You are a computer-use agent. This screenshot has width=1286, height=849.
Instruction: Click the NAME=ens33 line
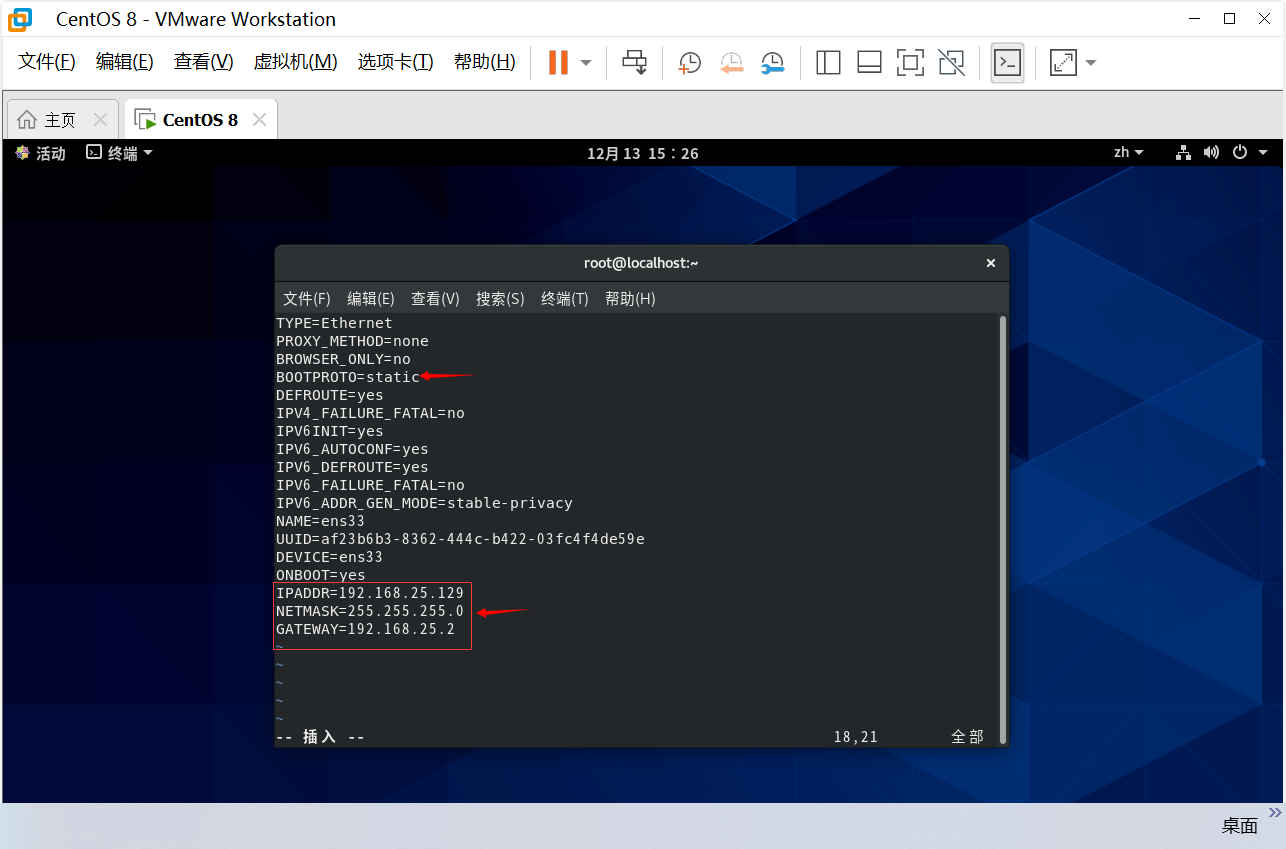click(320, 521)
